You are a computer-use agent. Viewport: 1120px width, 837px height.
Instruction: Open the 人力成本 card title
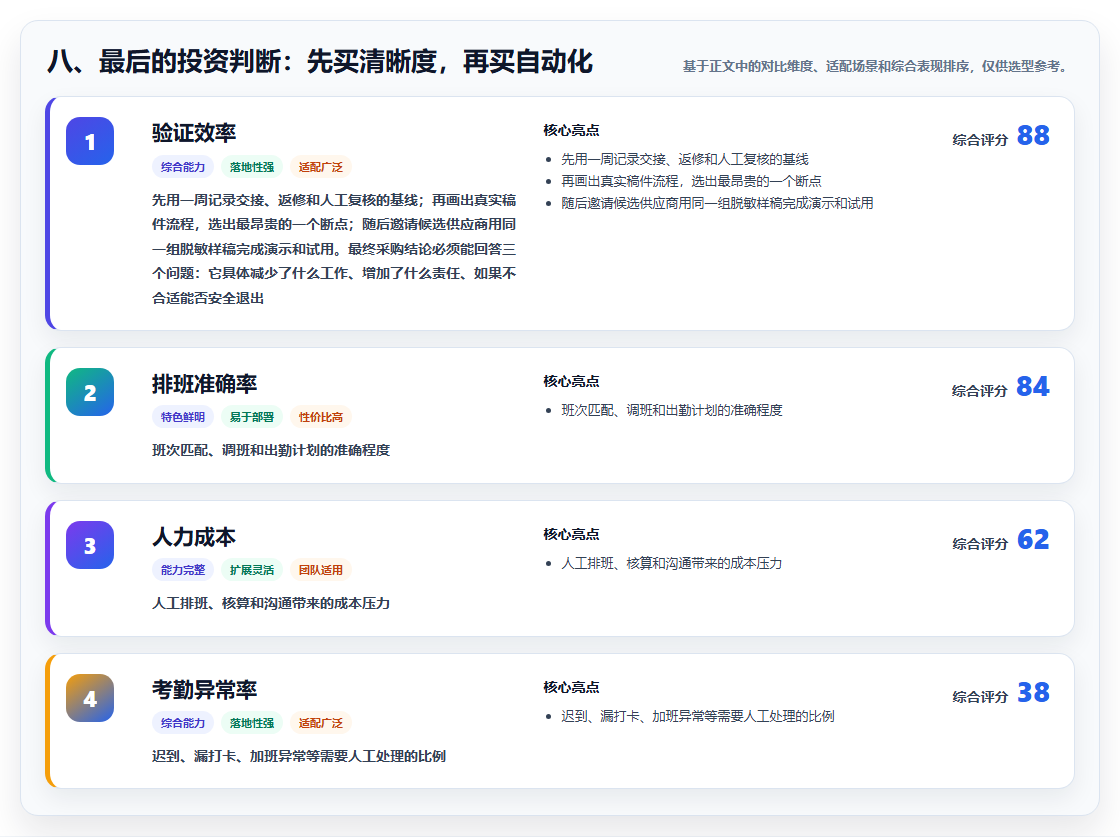tap(194, 537)
